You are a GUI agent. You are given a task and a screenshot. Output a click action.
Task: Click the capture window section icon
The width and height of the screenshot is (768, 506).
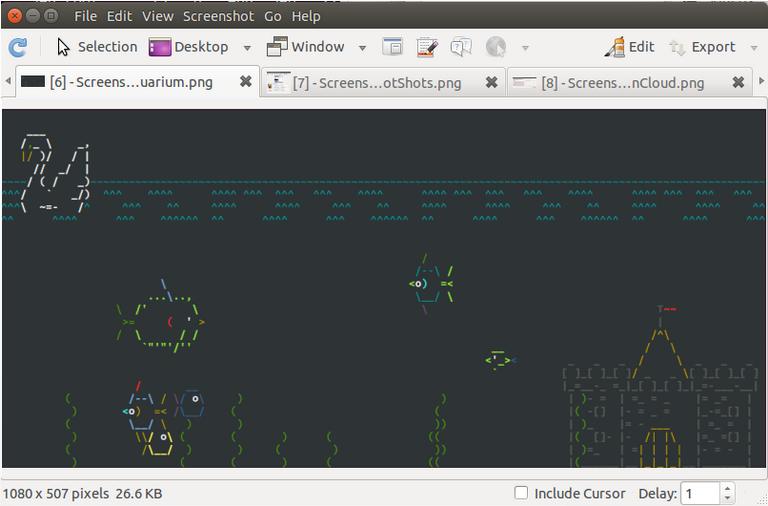pos(393,47)
